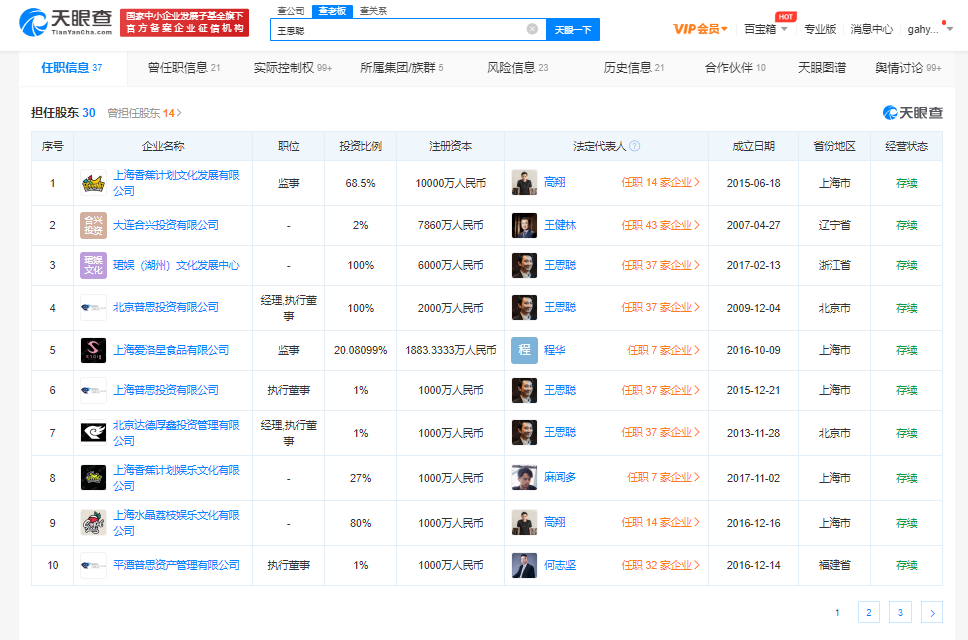Clear the search box with the X icon

532,29
